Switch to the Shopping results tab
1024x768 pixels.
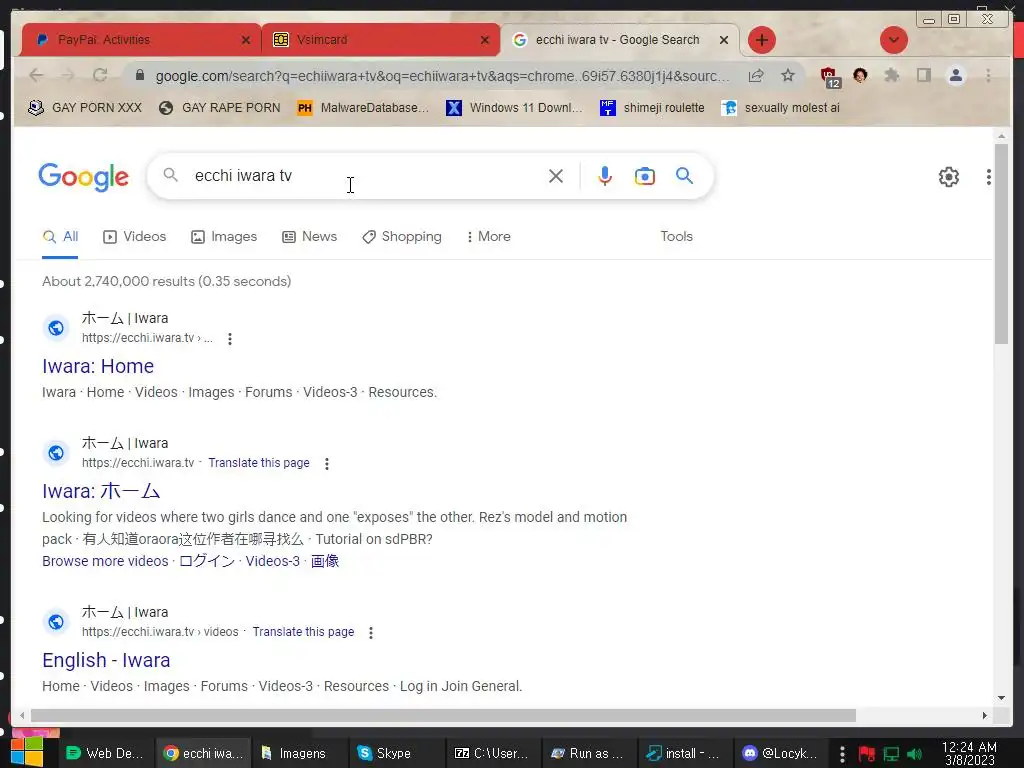(402, 237)
